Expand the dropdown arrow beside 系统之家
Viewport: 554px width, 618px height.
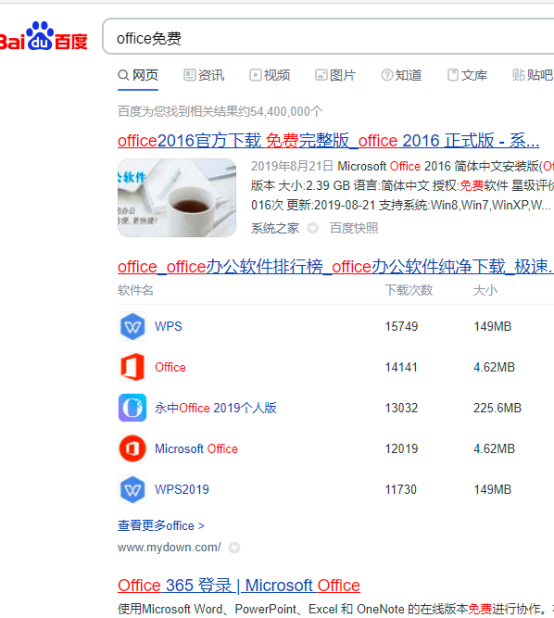313,228
